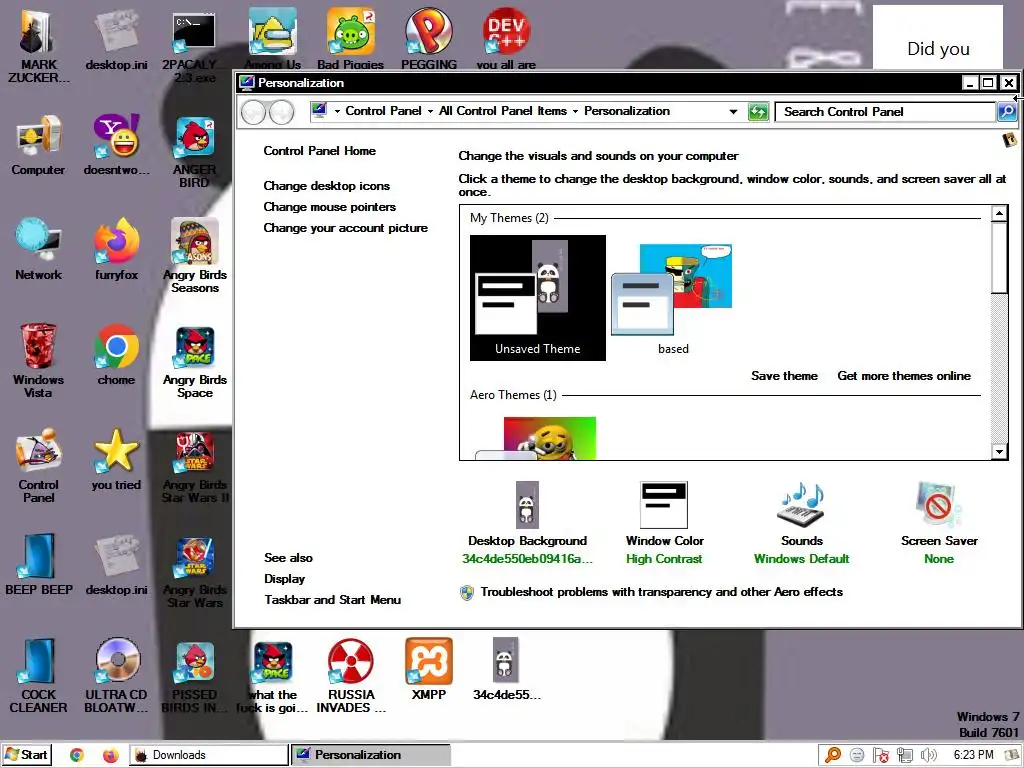
Task: Open the COCK CLEANER desktop icon
Action: click(x=38, y=676)
